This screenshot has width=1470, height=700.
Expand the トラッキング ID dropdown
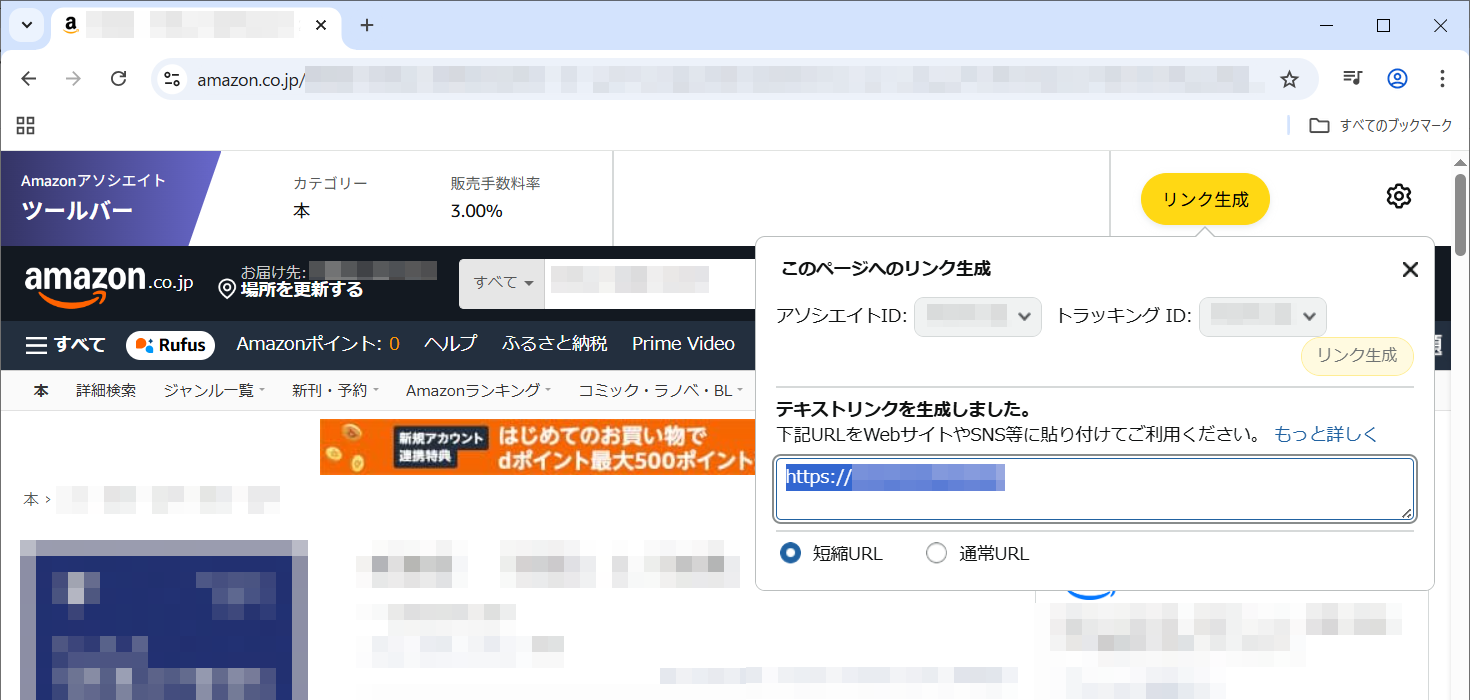pos(1262,316)
